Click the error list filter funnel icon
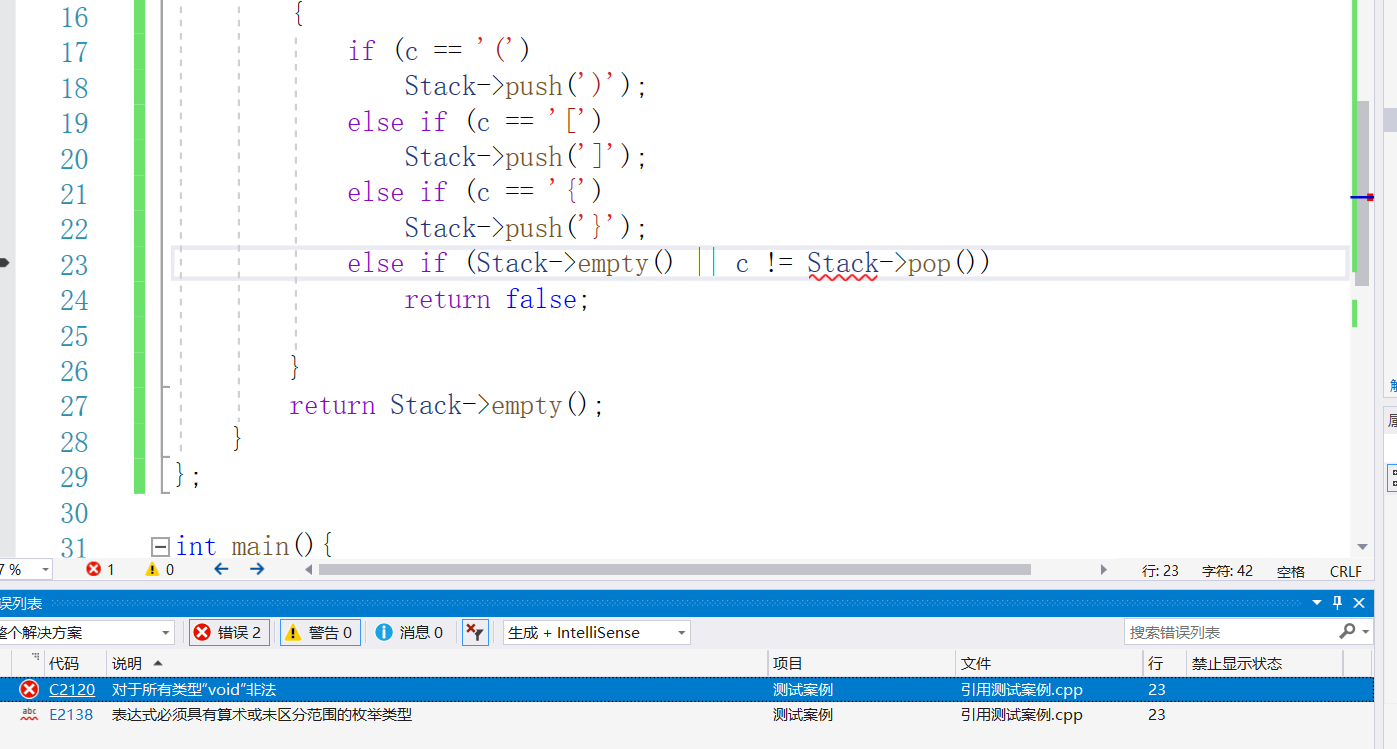The image size is (1397, 749). pyautogui.click(x=475, y=632)
